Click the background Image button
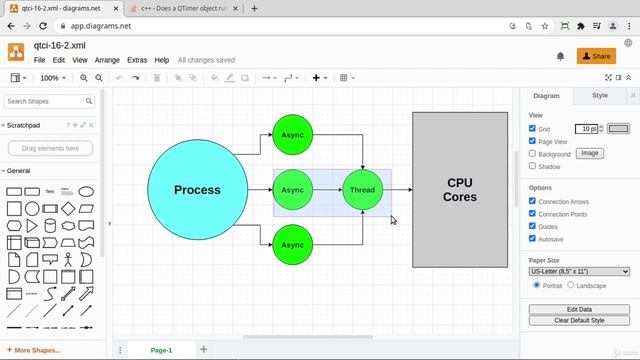 [590, 153]
